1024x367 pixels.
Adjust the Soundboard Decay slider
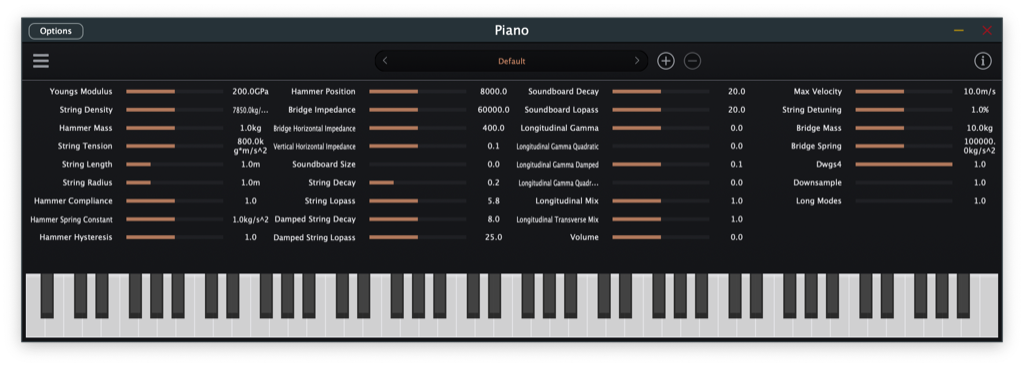click(661, 91)
